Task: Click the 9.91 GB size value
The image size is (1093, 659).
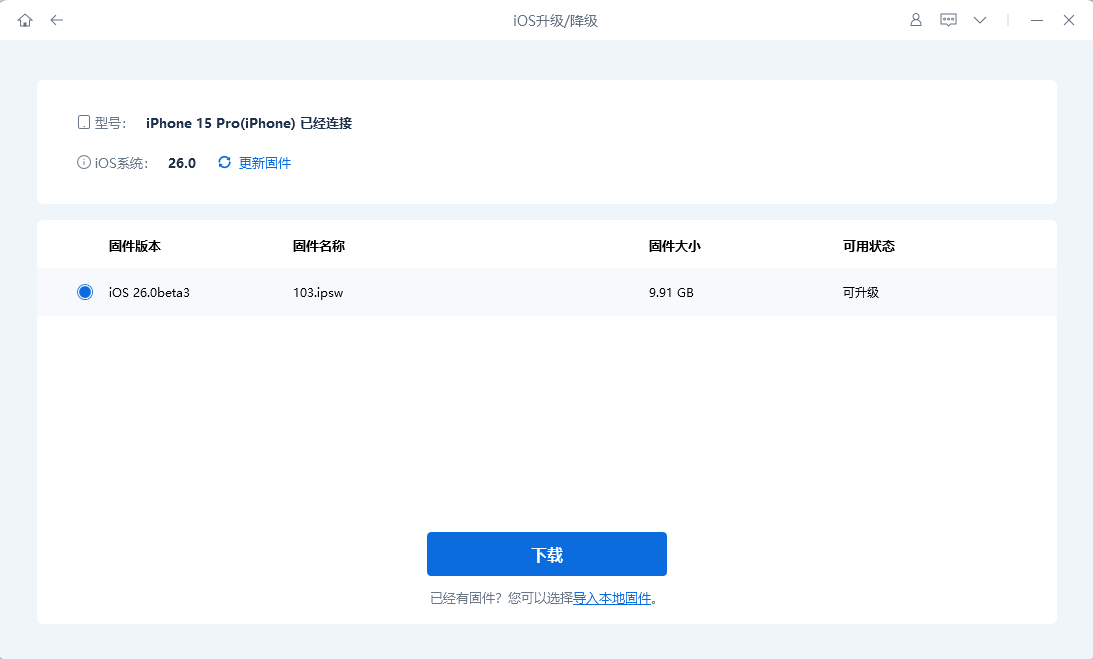Action: tap(671, 293)
